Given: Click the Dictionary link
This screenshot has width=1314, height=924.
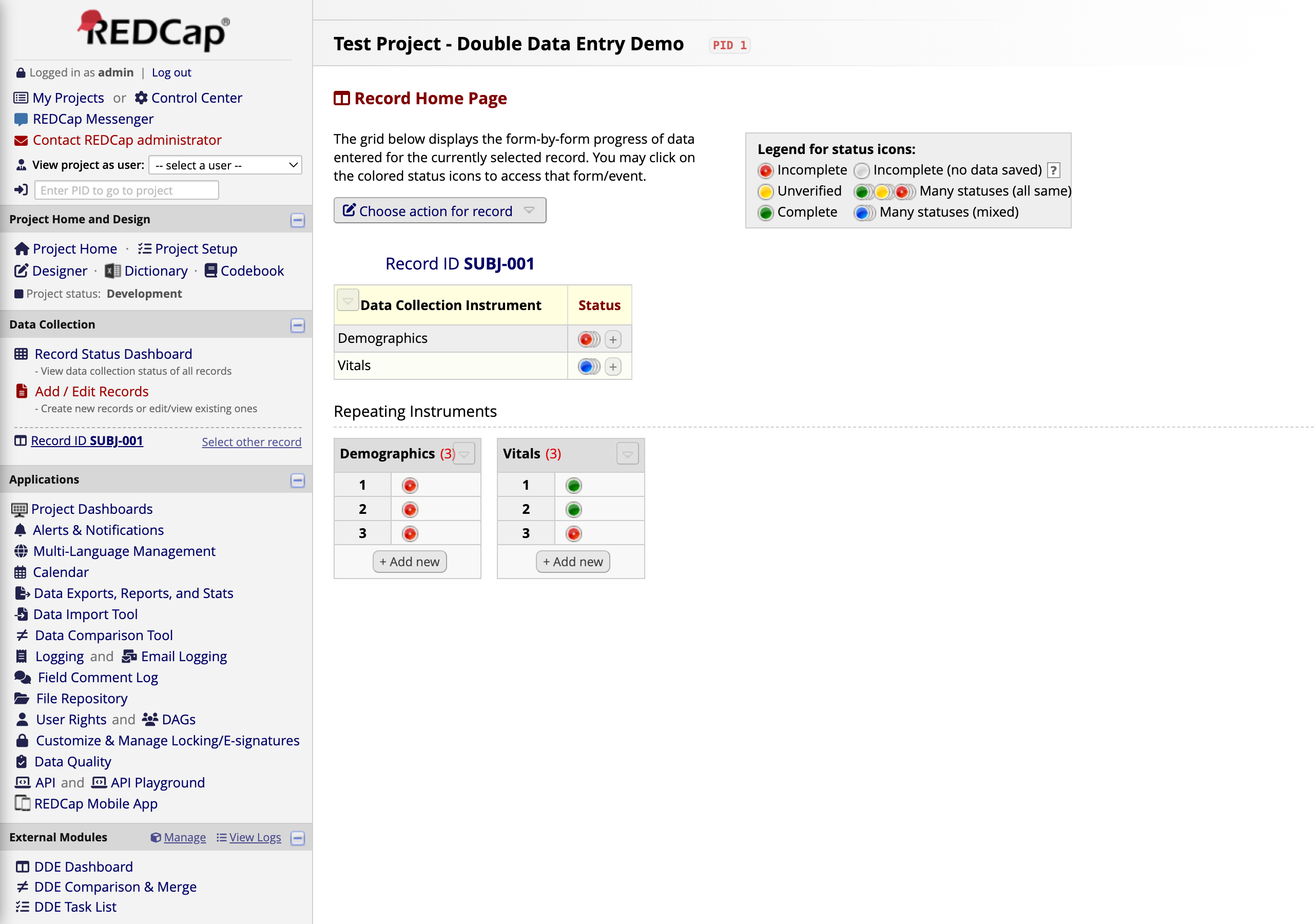Looking at the screenshot, I should (156, 271).
